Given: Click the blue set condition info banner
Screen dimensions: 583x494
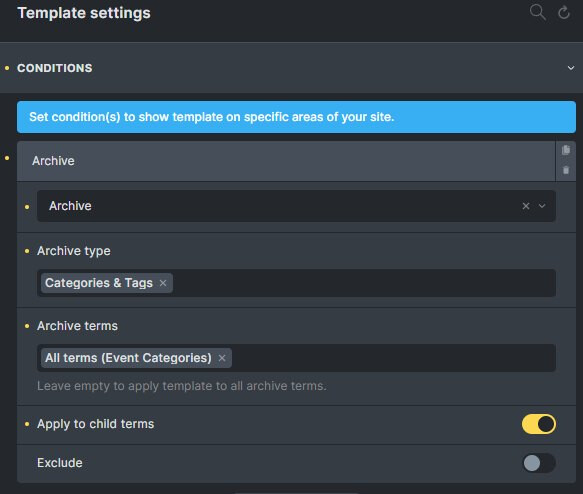Looking at the screenshot, I should point(296,117).
